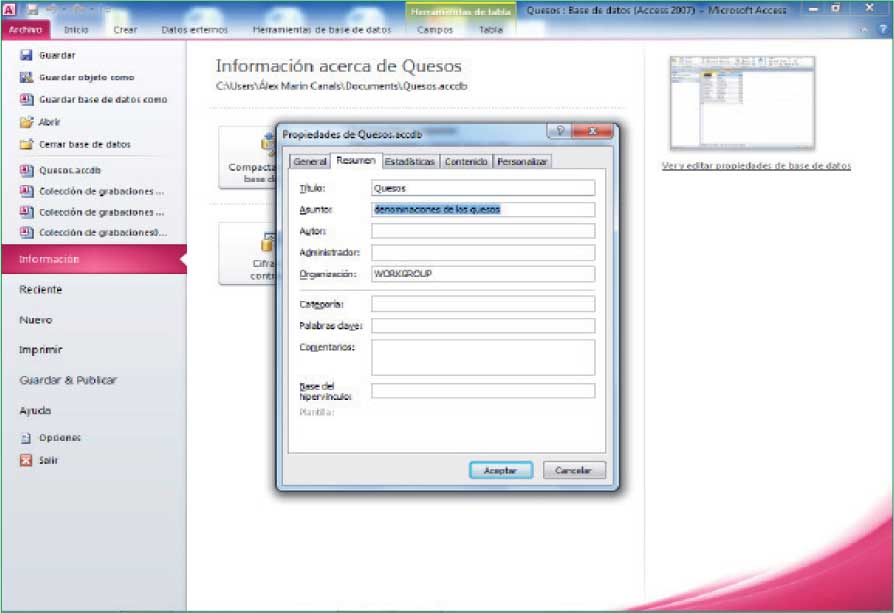Switch to the General tab
Image resolution: width=894 pixels, height=613 pixels.
310,161
